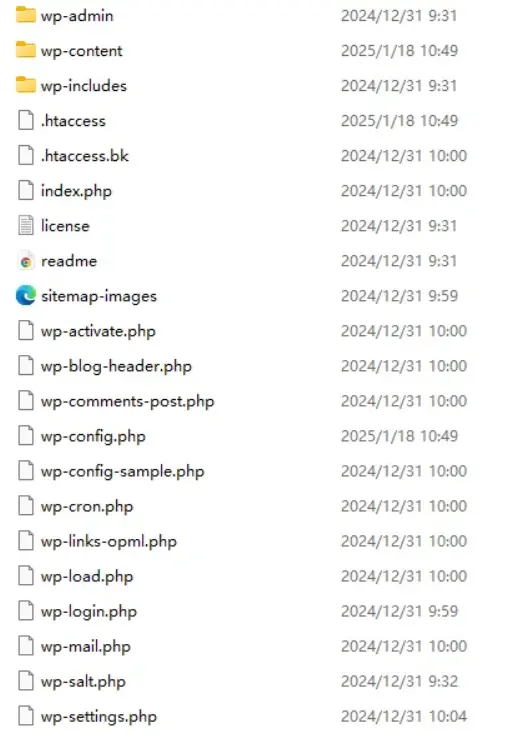Click the wp-login.php file name
512x739 pixels.
click(89, 611)
